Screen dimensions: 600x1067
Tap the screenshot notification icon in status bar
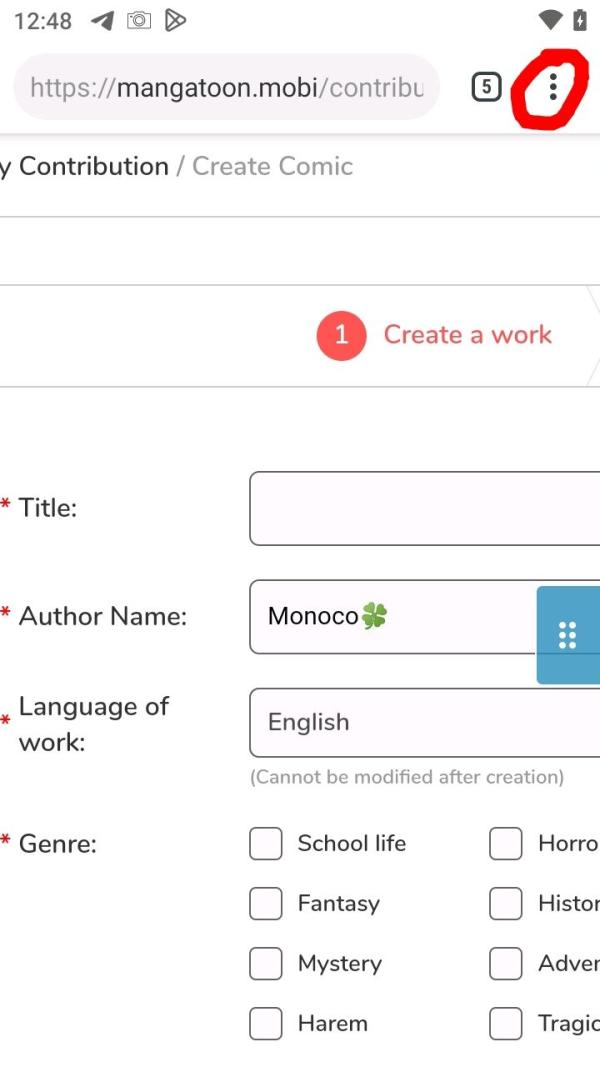pos(139,20)
